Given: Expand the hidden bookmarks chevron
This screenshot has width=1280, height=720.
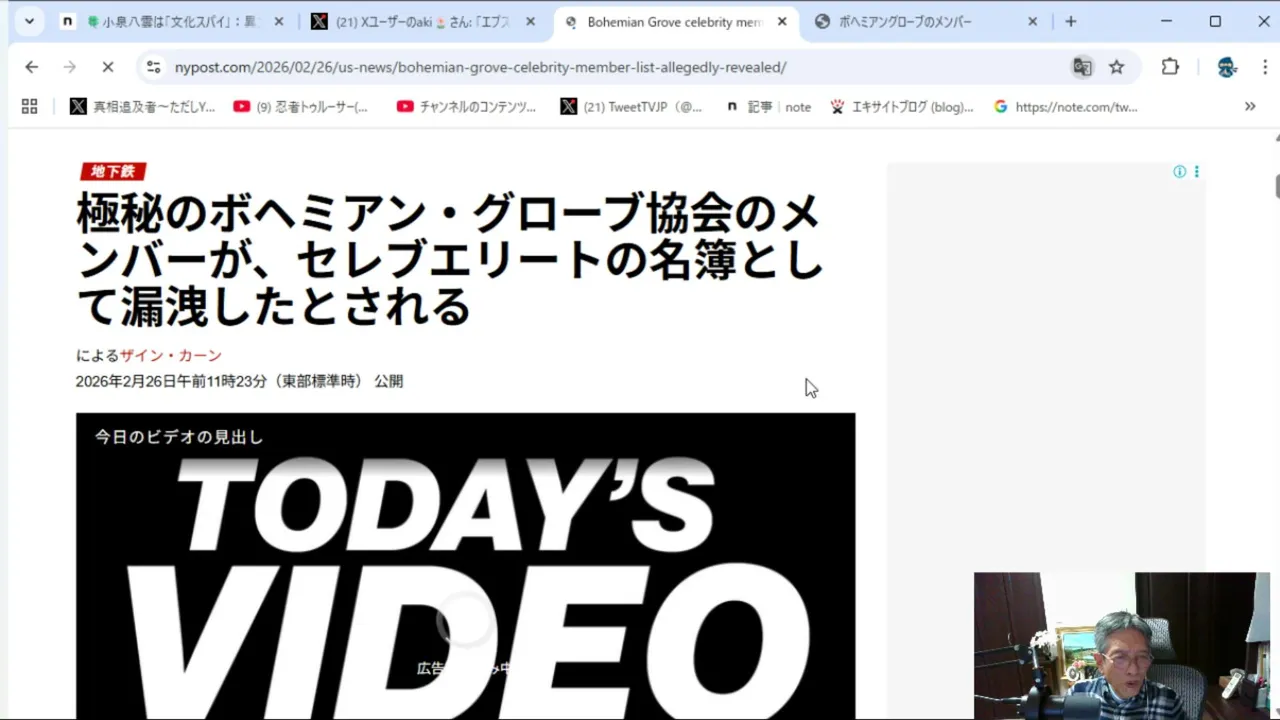Looking at the screenshot, I should tap(1250, 106).
